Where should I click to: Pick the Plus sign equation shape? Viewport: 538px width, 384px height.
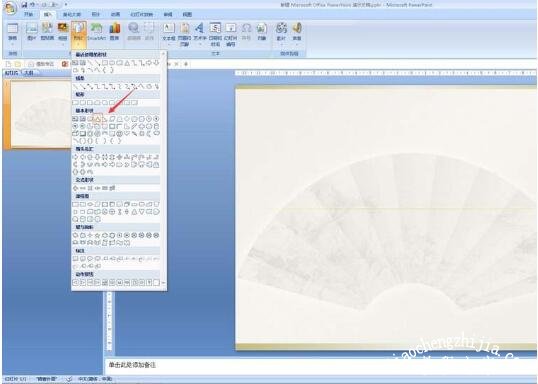pyautogui.click(x=75, y=188)
